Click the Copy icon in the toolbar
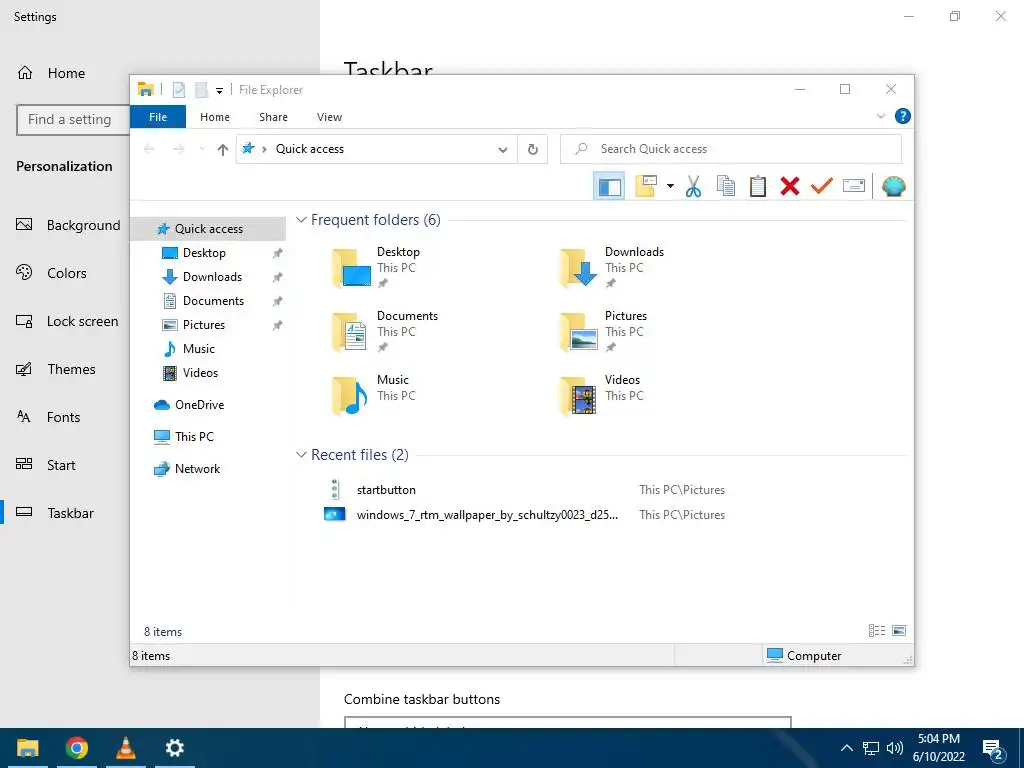 pos(726,186)
